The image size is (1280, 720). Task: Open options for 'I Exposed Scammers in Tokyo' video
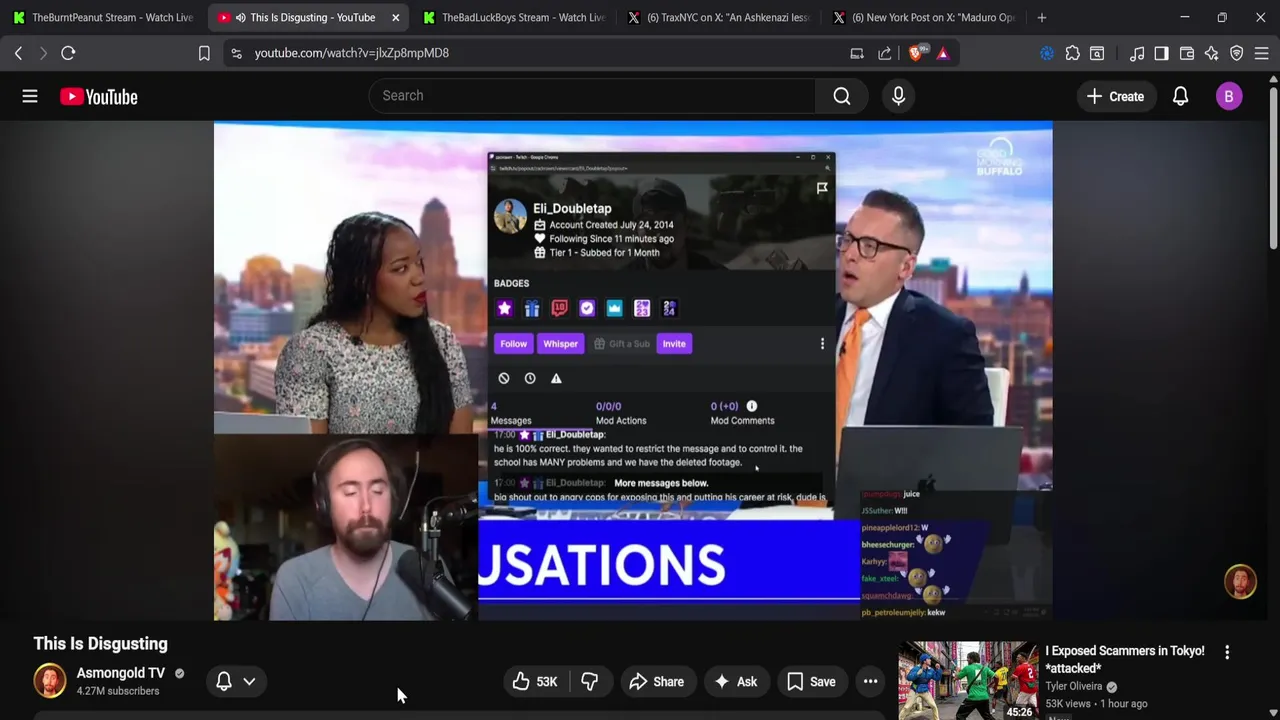point(1227,652)
